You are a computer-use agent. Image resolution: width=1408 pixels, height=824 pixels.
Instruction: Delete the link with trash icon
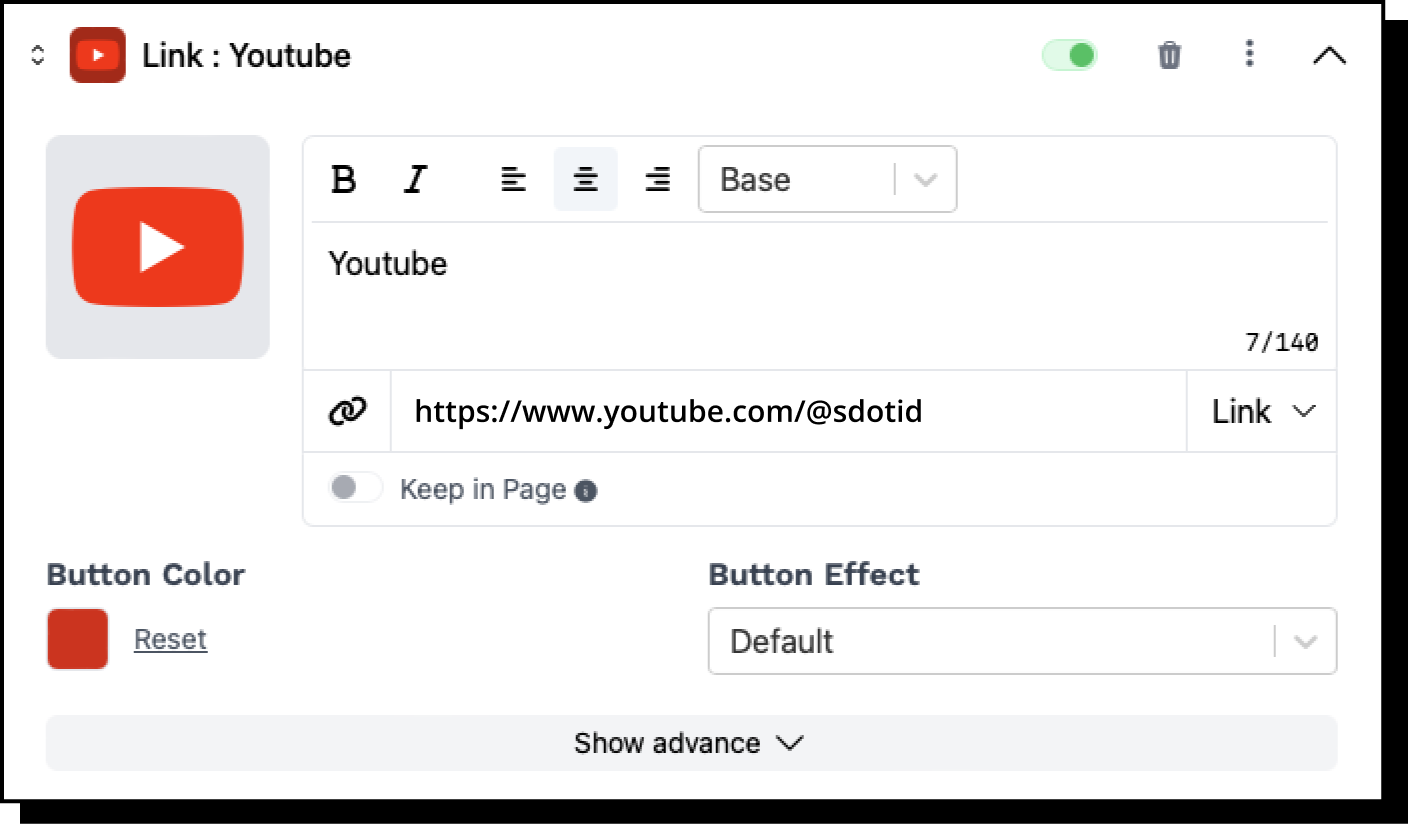pyautogui.click(x=1169, y=55)
